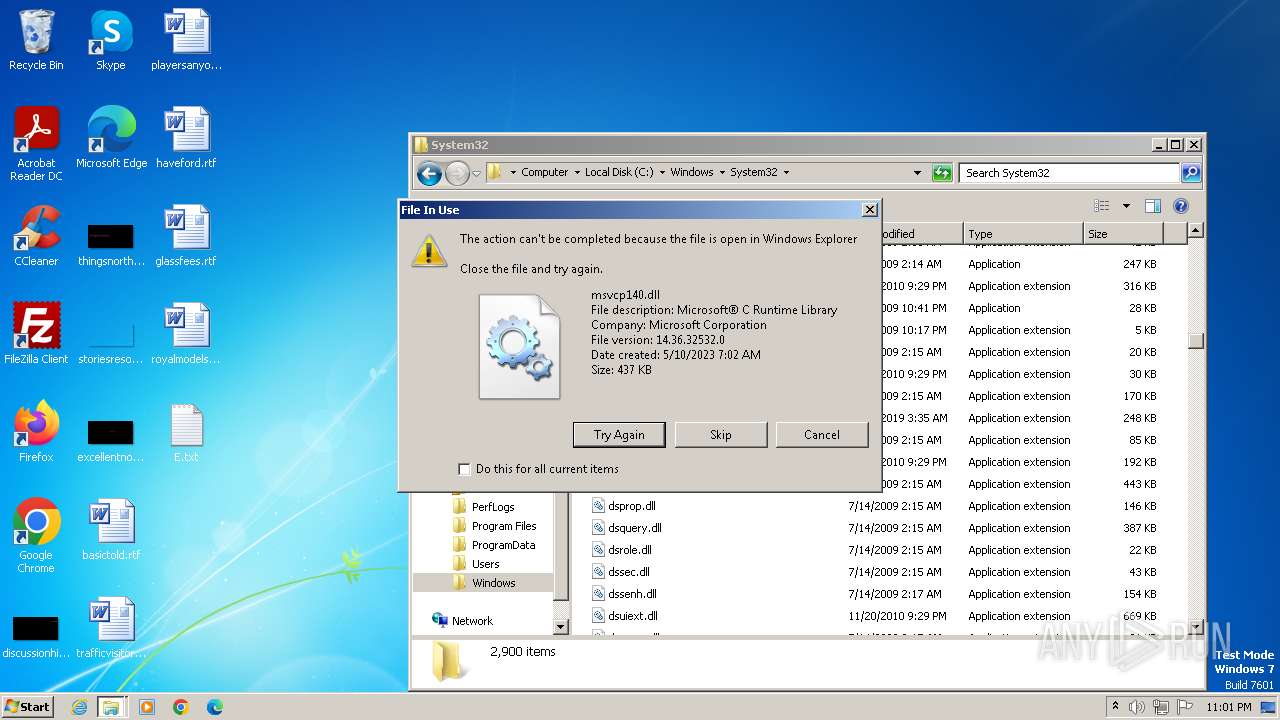Toggle the preview pane icon

[x=1152, y=206]
